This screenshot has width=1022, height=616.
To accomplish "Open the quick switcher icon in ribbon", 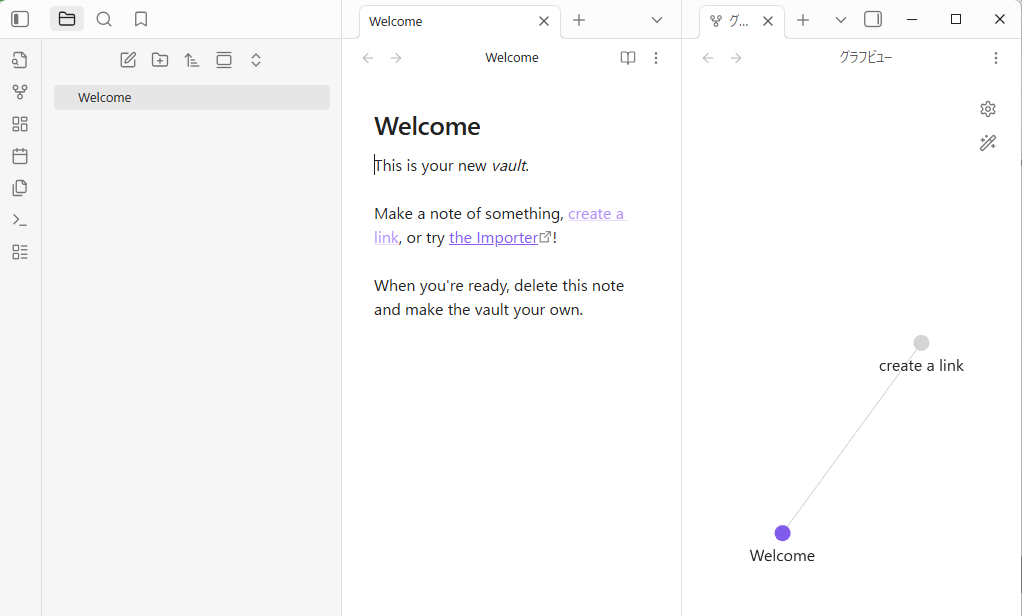I will [x=20, y=60].
